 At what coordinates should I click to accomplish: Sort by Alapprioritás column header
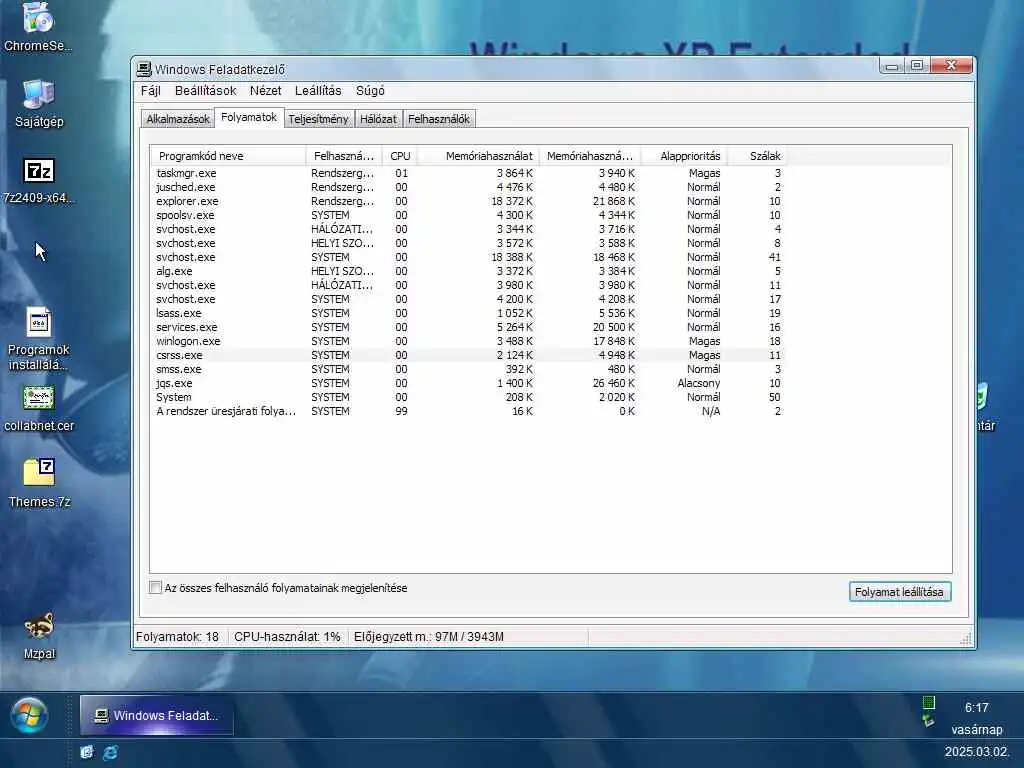(x=684, y=155)
